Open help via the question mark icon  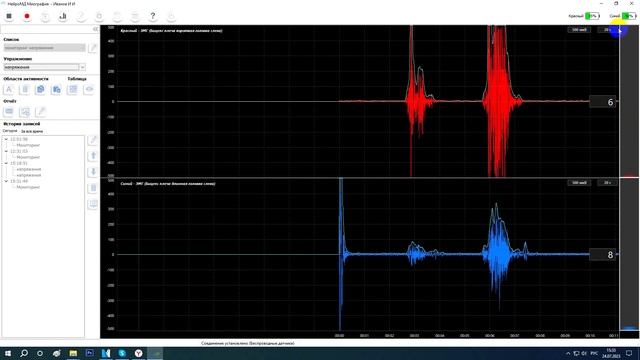(x=153, y=16)
